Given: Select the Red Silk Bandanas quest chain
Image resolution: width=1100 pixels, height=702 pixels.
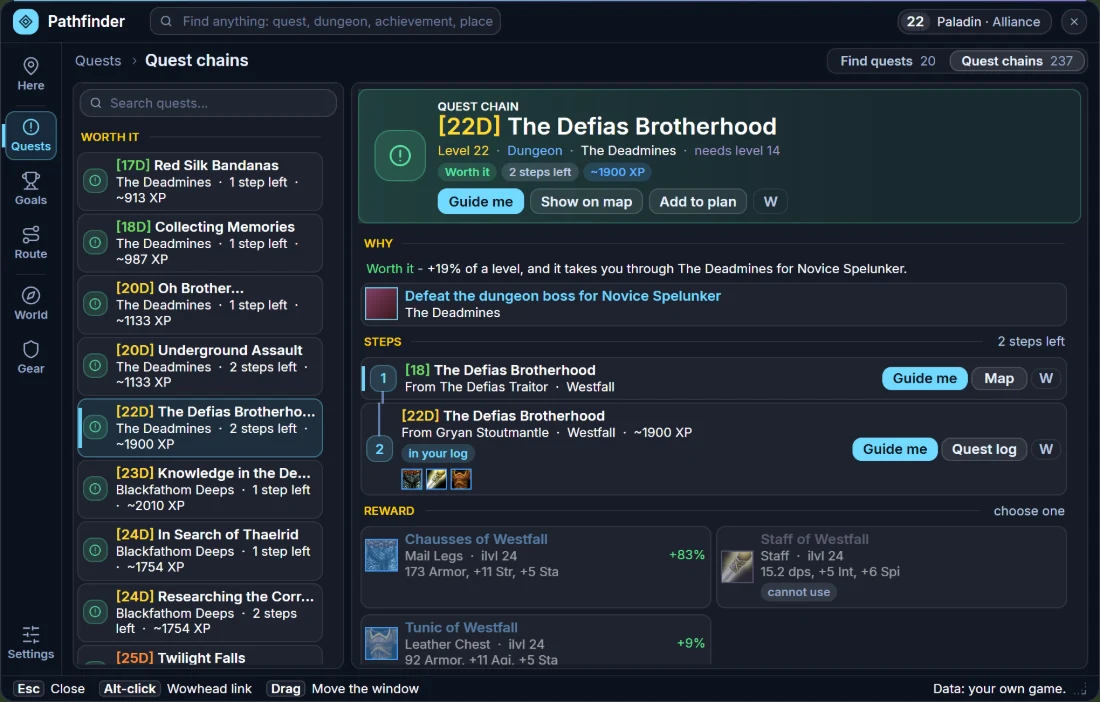Looking at the screenshot, I should click(200, 181).
